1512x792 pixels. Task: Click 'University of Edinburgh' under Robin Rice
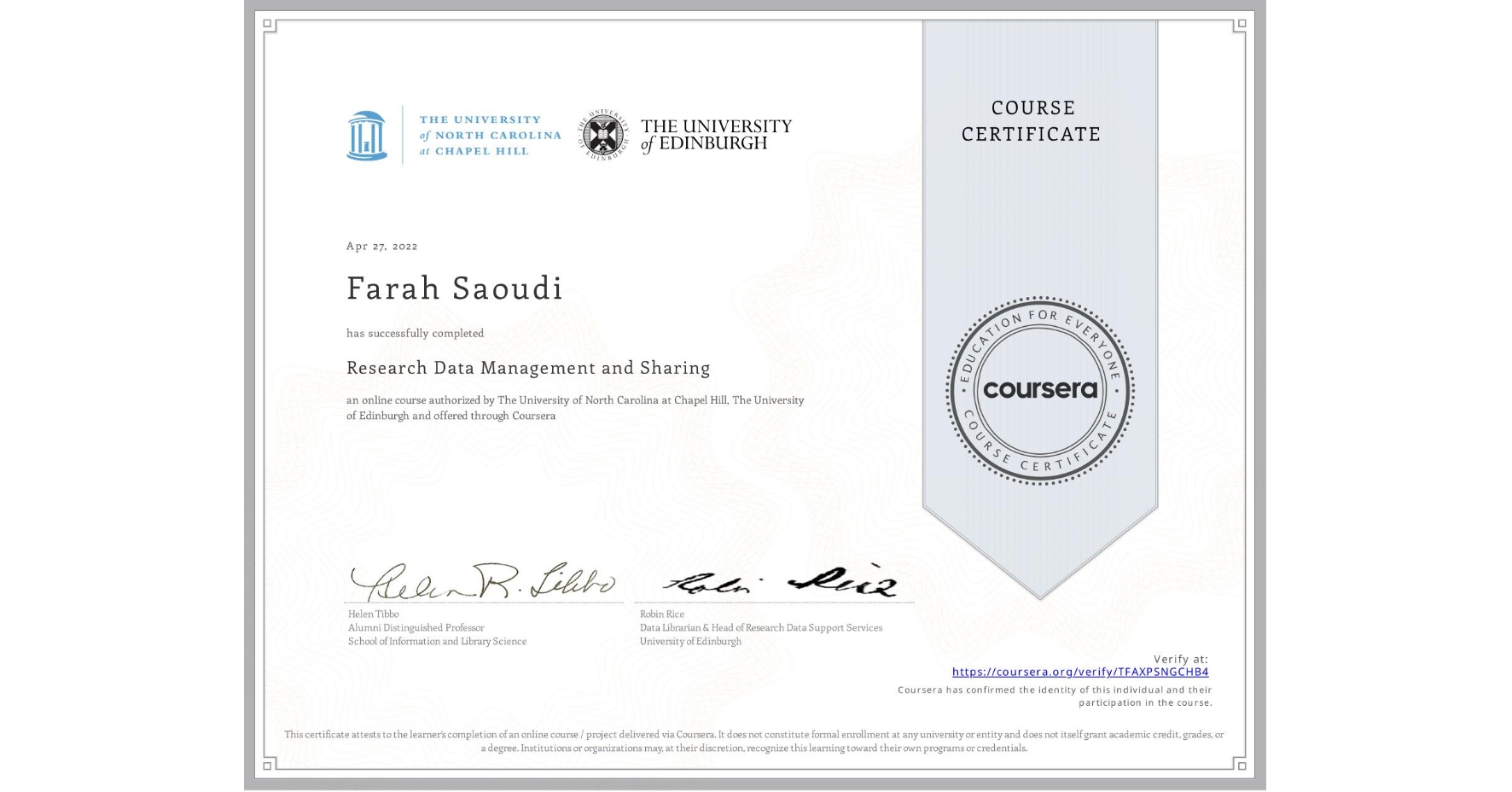pyautogui.click(x=690, y=641)
